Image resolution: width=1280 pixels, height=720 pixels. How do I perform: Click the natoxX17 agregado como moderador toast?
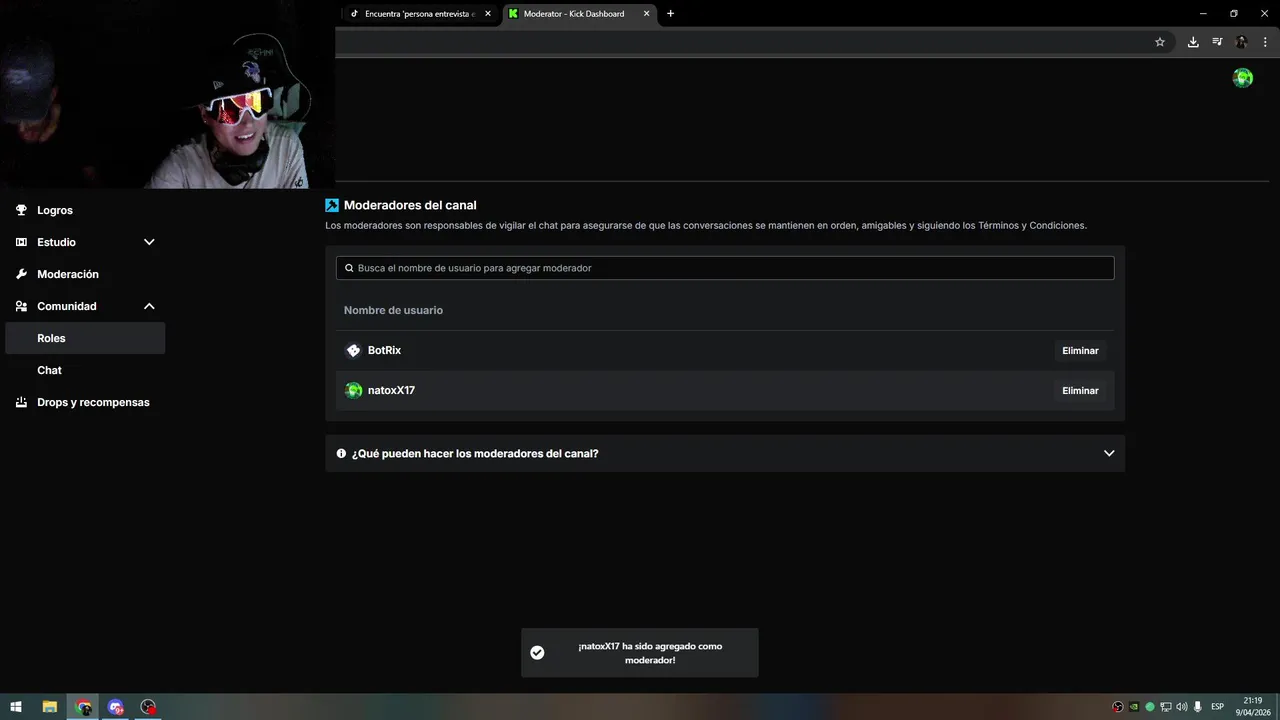tap(640, 653)
